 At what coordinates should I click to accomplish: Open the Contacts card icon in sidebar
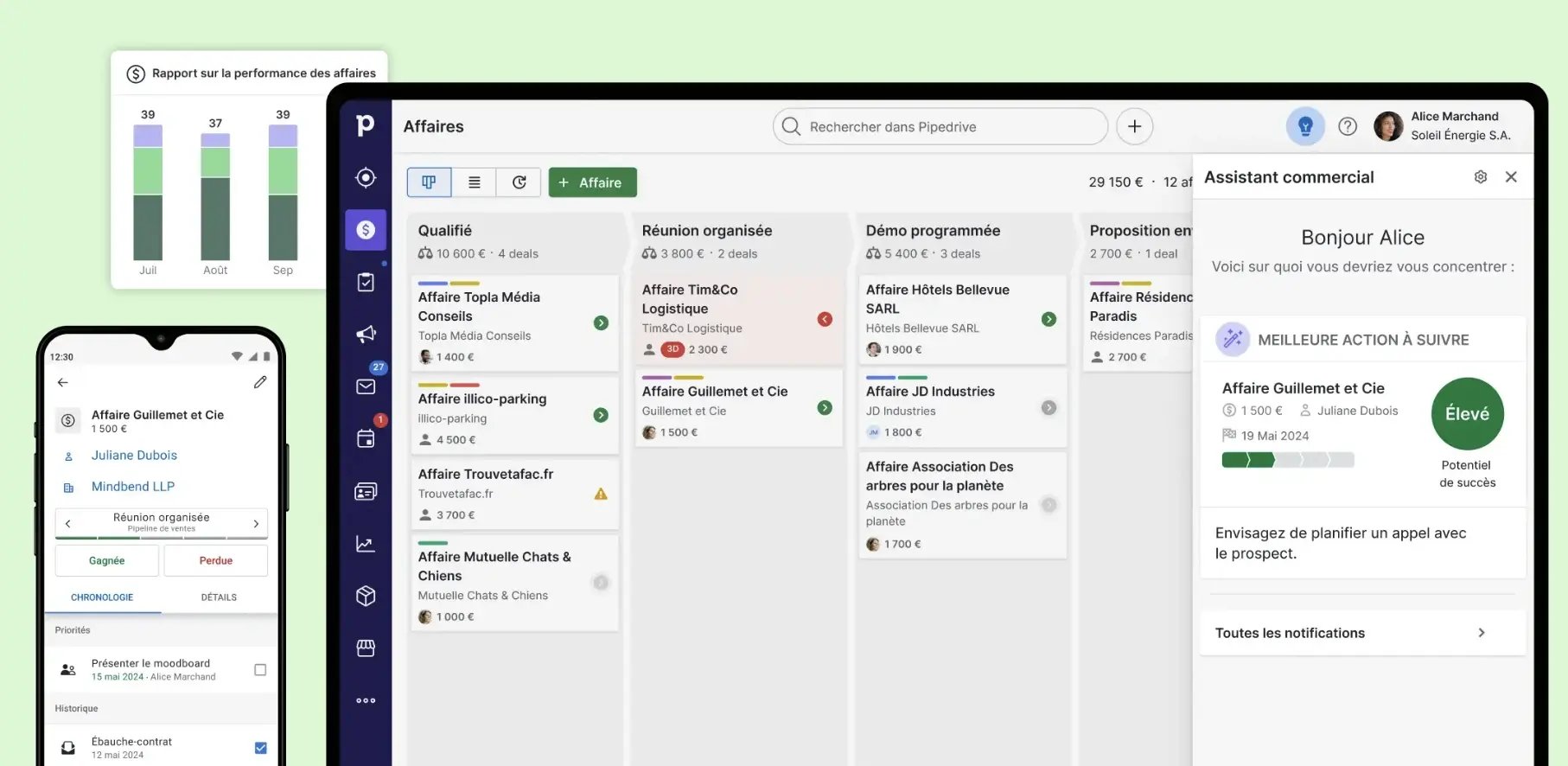point(366,491)
